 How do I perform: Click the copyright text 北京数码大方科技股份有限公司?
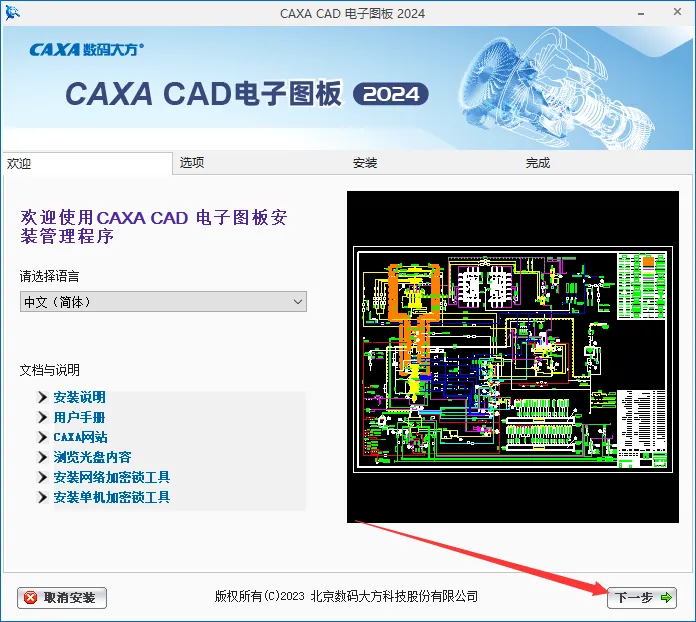[394, 596]
